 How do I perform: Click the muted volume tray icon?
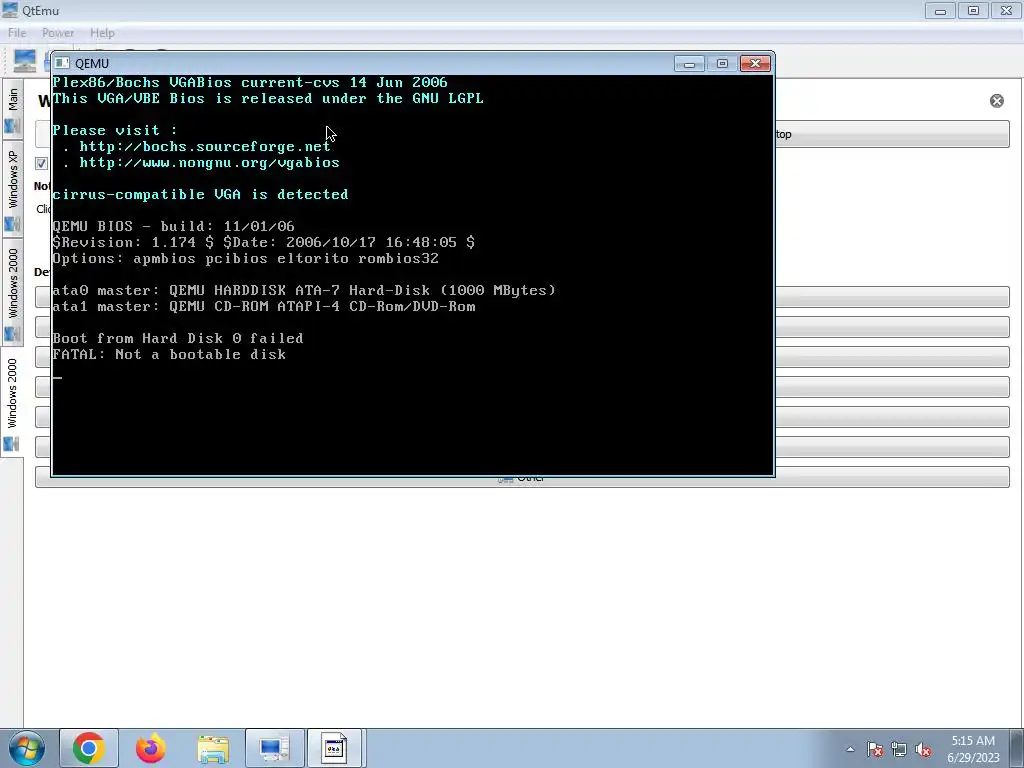click(x=923, y=749)
